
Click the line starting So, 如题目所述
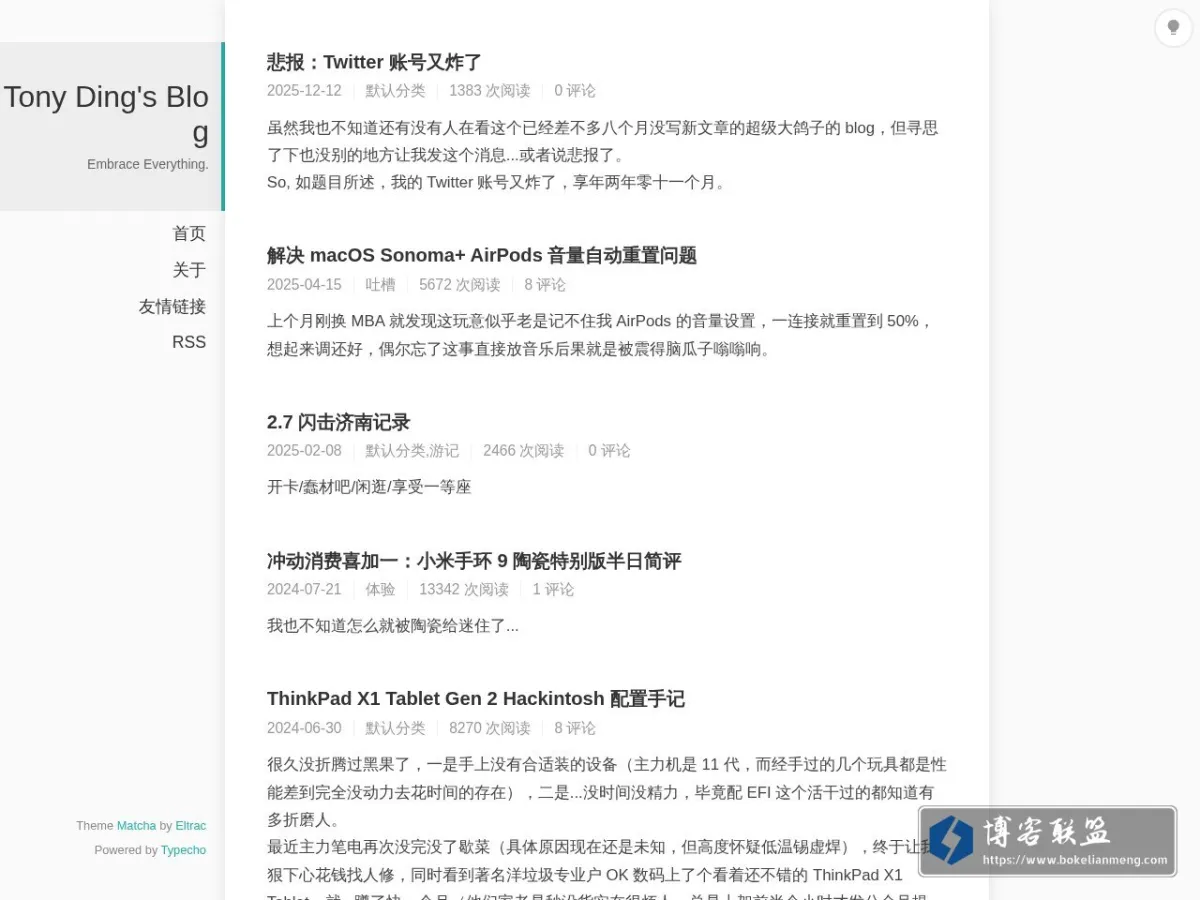click(498, 182)
